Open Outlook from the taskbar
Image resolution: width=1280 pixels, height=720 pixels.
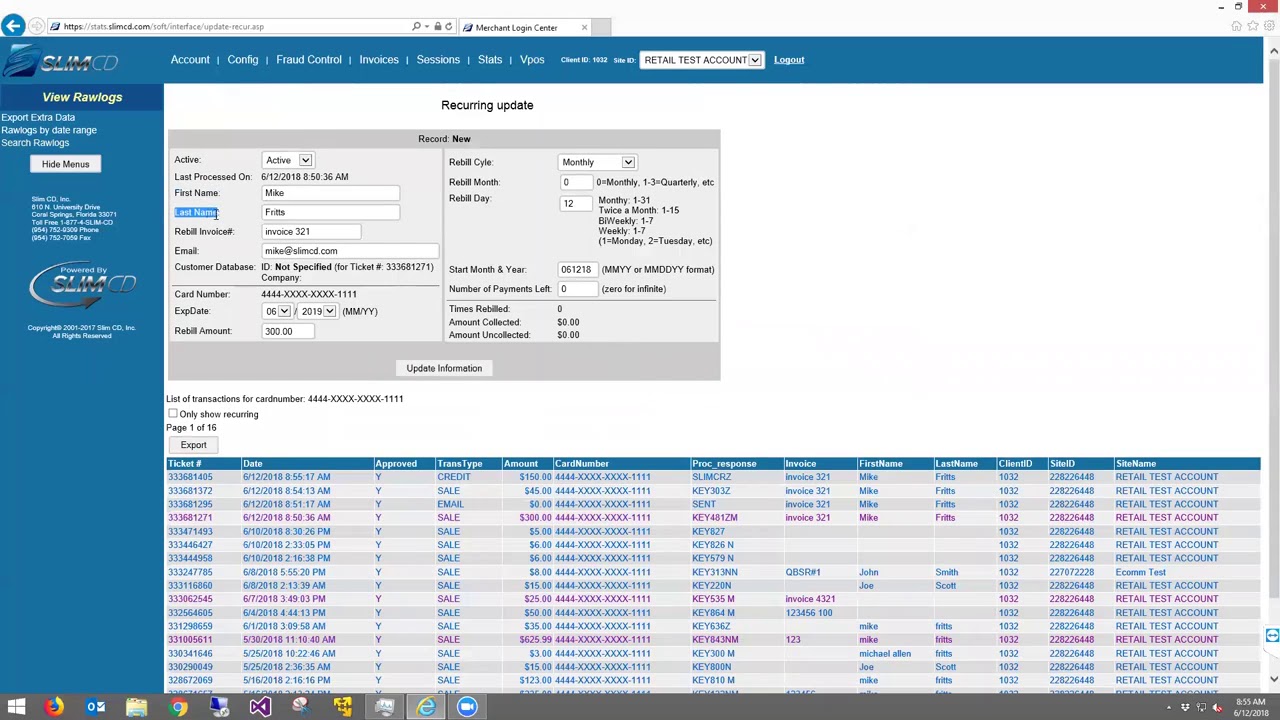click(96, 707)
